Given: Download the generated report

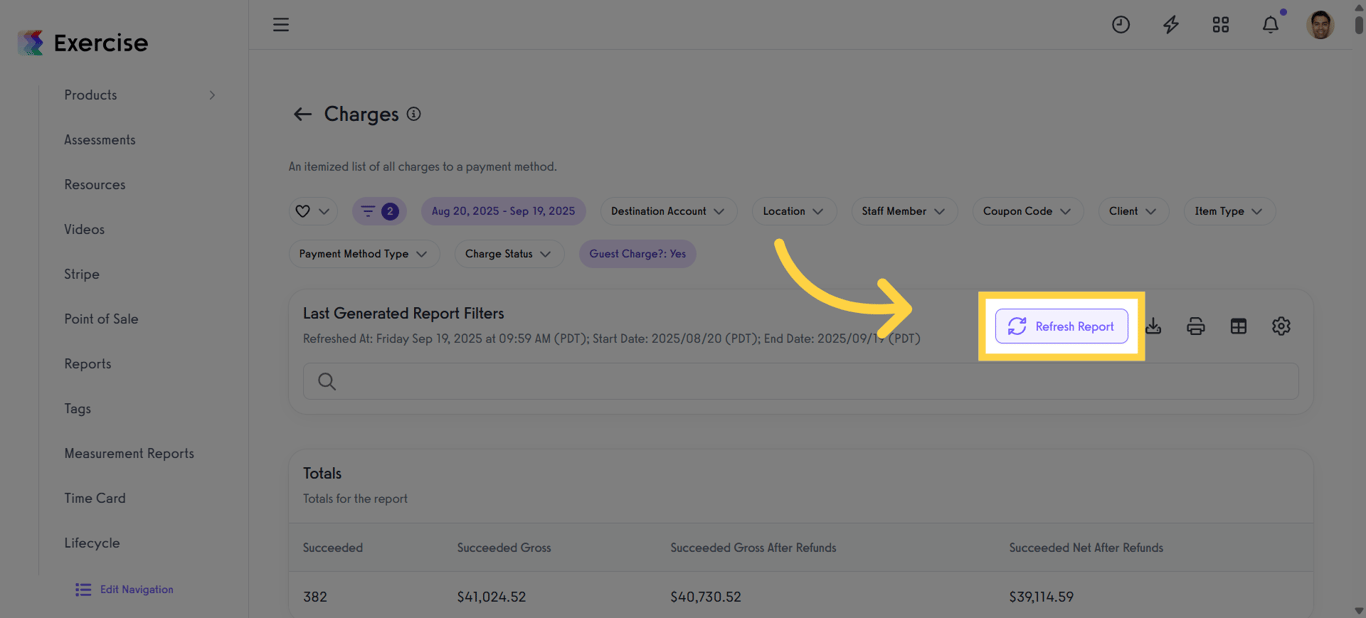Looking at the screenshot, I should pyautogui.click(x=1154, y=326).
